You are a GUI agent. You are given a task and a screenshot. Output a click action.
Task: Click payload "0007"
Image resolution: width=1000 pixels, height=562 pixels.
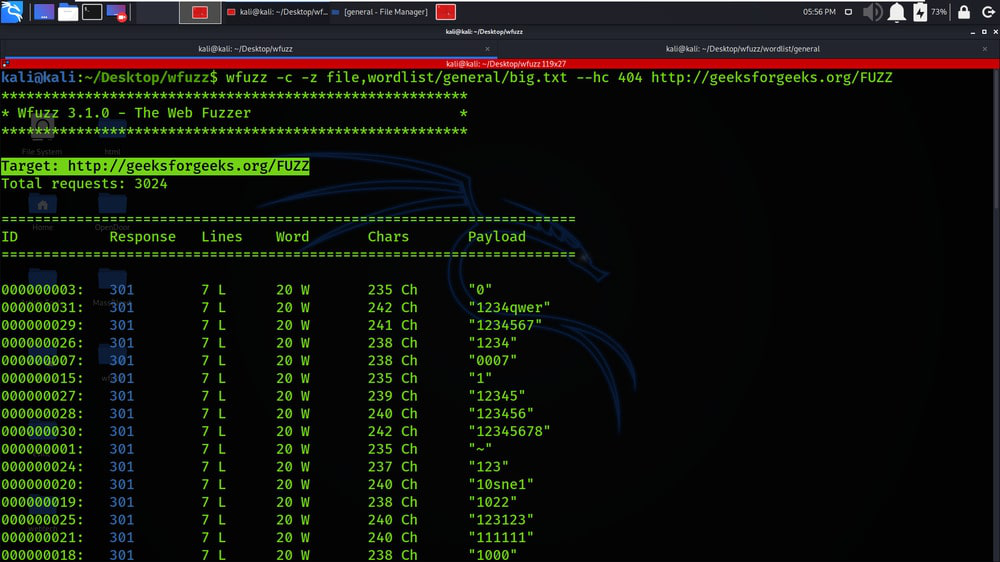(x=492, y=361)
